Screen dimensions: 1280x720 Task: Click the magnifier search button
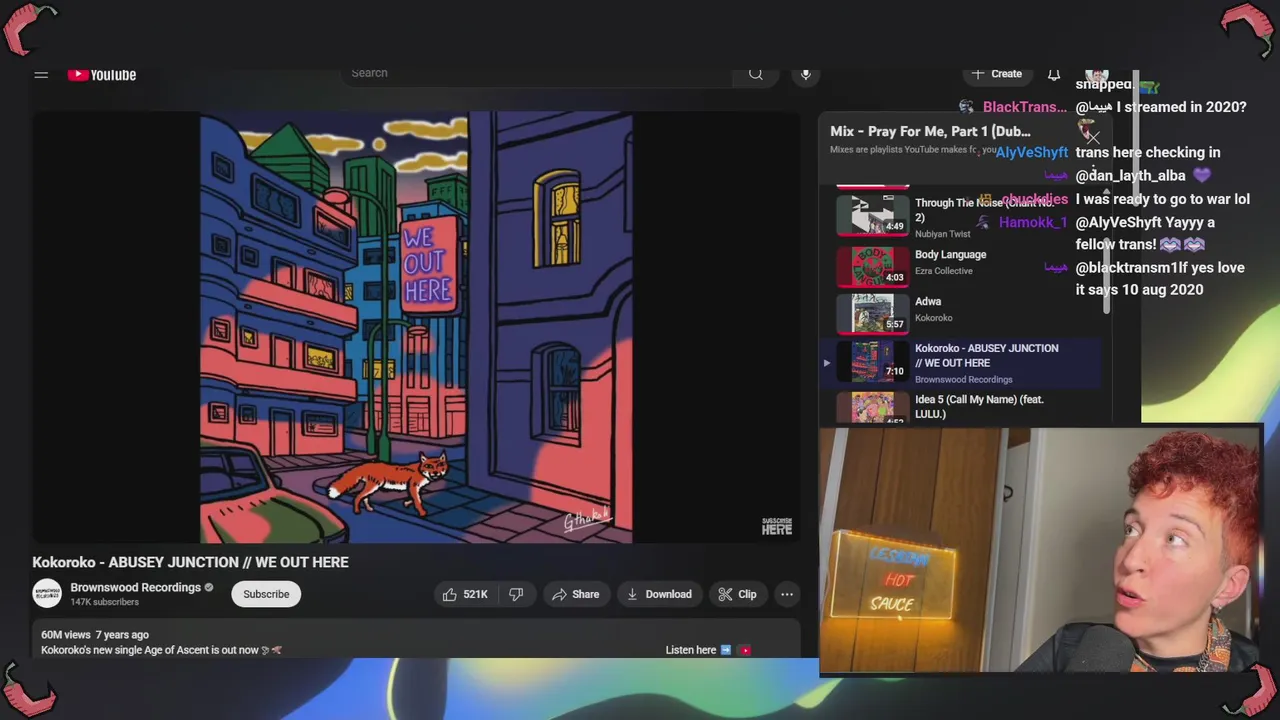[756, 73]
